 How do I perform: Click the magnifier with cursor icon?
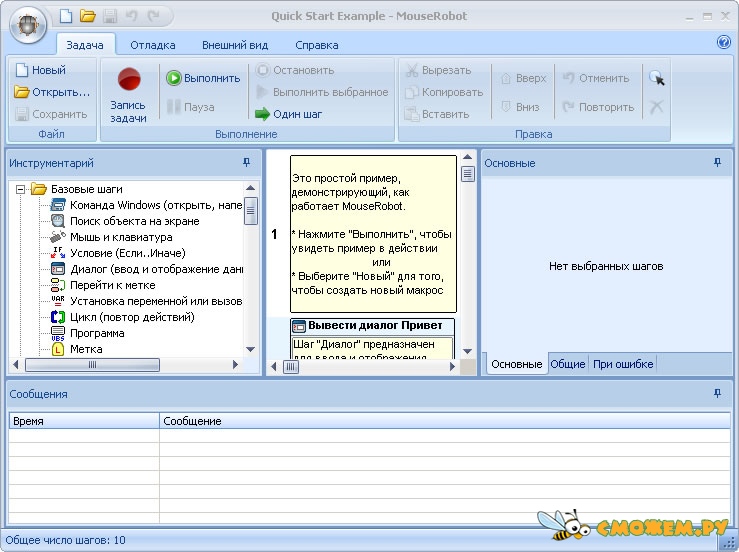657,78
